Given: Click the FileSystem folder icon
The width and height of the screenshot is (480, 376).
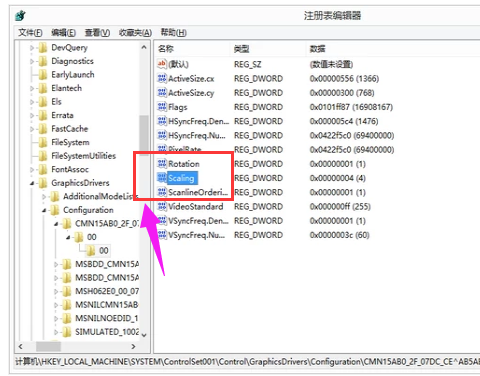Looking at the screenshot, I should [43, 143].
